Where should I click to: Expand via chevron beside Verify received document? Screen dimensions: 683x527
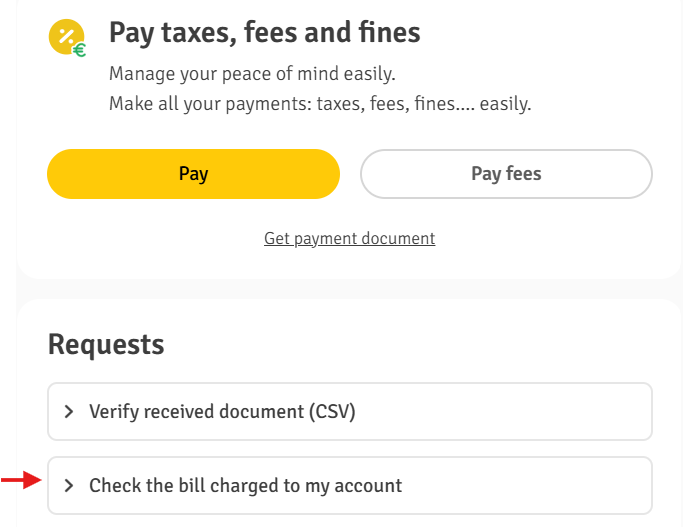pos(68,412)
